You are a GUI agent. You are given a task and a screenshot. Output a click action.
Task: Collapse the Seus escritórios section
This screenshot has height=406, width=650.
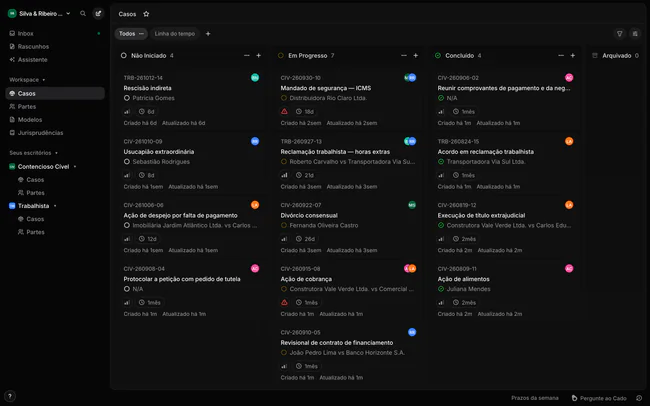pos(33,153)
